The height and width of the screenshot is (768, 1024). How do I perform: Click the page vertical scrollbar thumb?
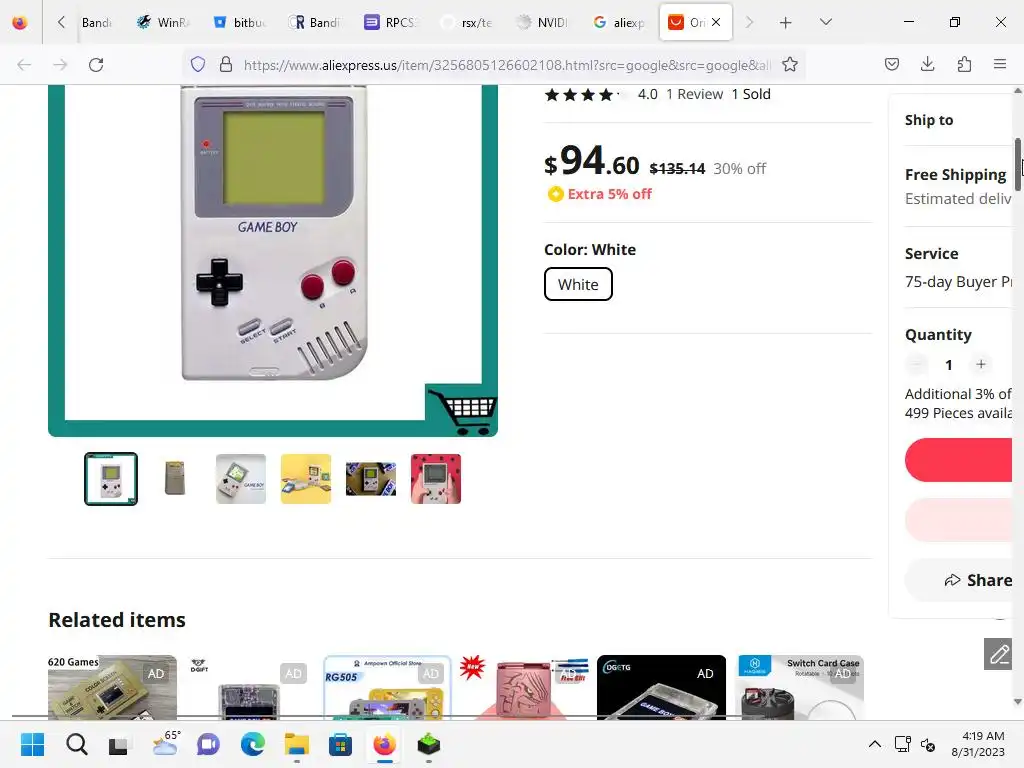pyautogui.click(x=1018, y=165)
